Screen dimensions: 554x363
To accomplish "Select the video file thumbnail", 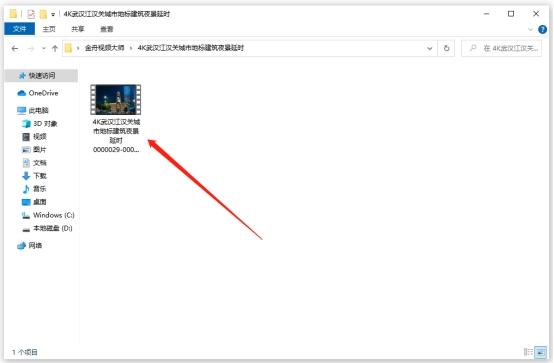I will (x=116, y=100).
